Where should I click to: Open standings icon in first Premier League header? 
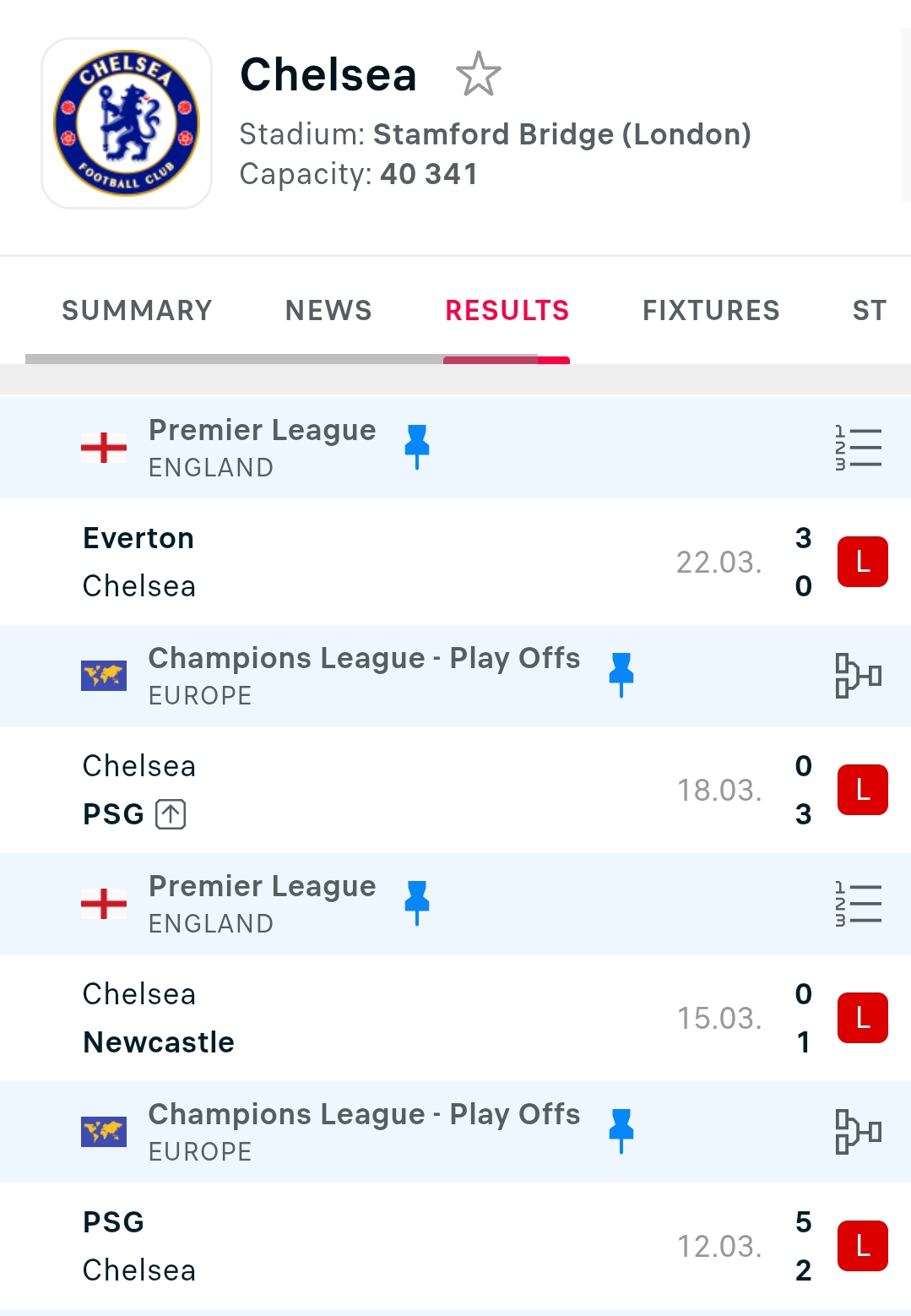858,447
